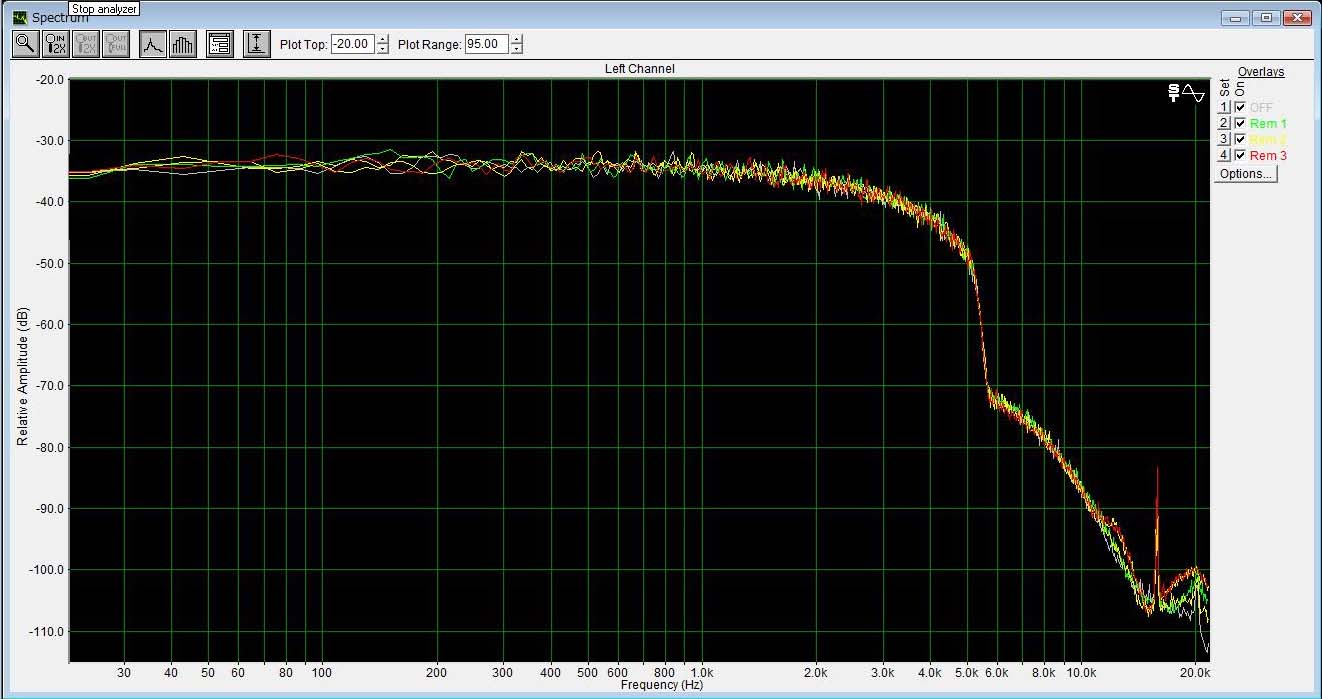The width and height of the screenshot is (1322, 699).
Task: Click the -70.0 amplitude axis value
Action: click(50, 386)
